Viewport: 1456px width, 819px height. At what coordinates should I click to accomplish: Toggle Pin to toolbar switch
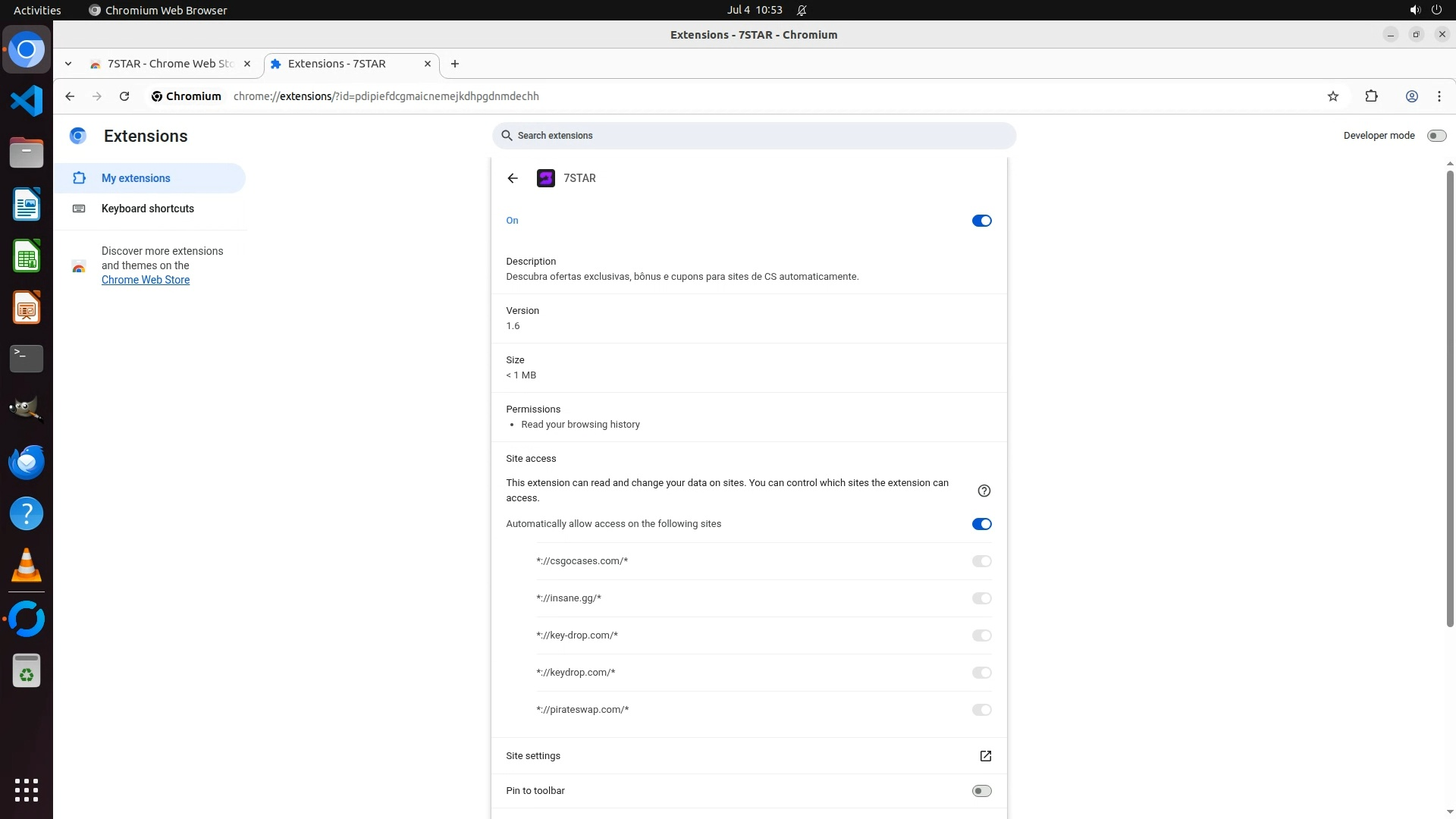(x=981, y=791)
